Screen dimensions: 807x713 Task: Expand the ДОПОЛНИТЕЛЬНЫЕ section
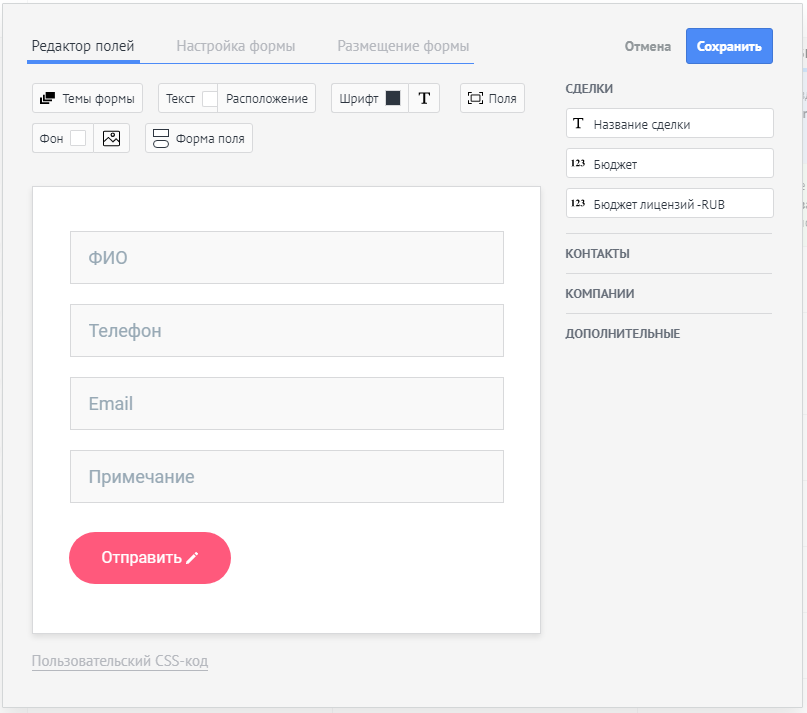(622, 334)
